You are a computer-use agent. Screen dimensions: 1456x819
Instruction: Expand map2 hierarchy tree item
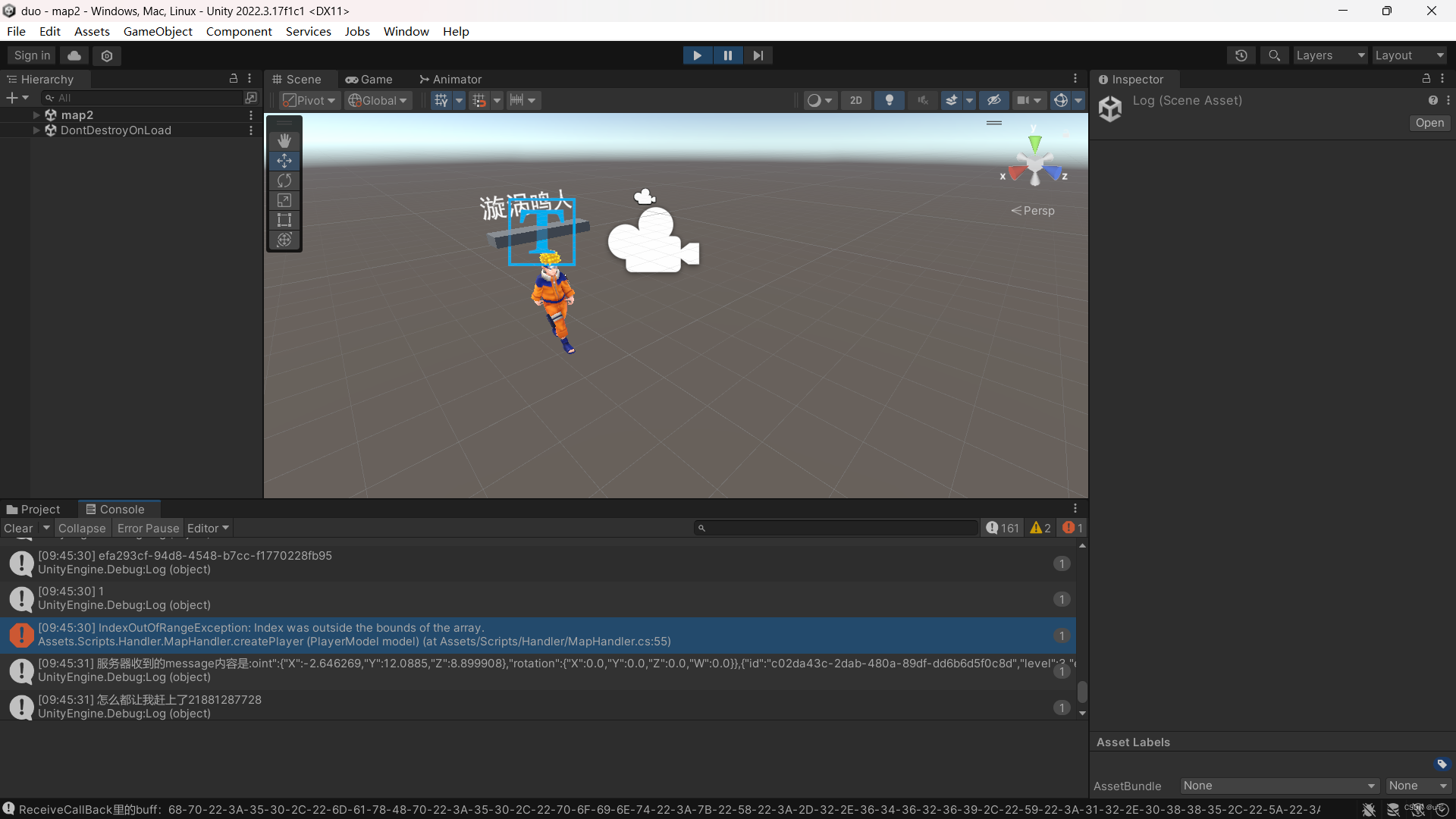tap(36, 114)
